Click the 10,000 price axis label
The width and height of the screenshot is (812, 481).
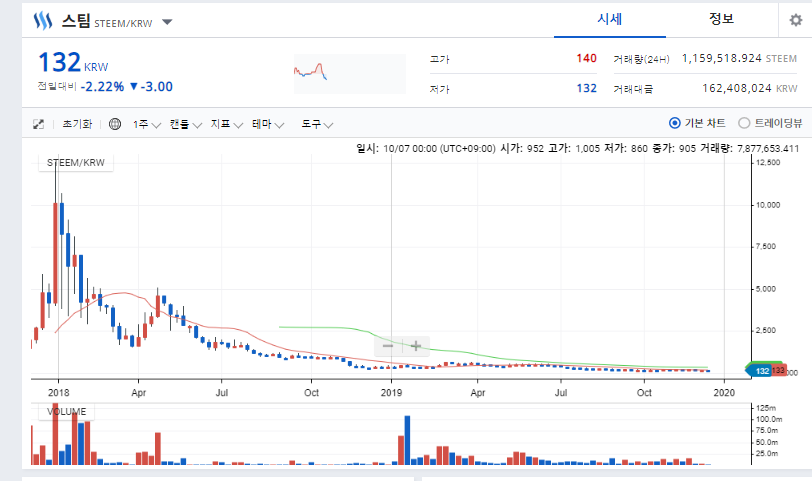(x=767, y=205)
